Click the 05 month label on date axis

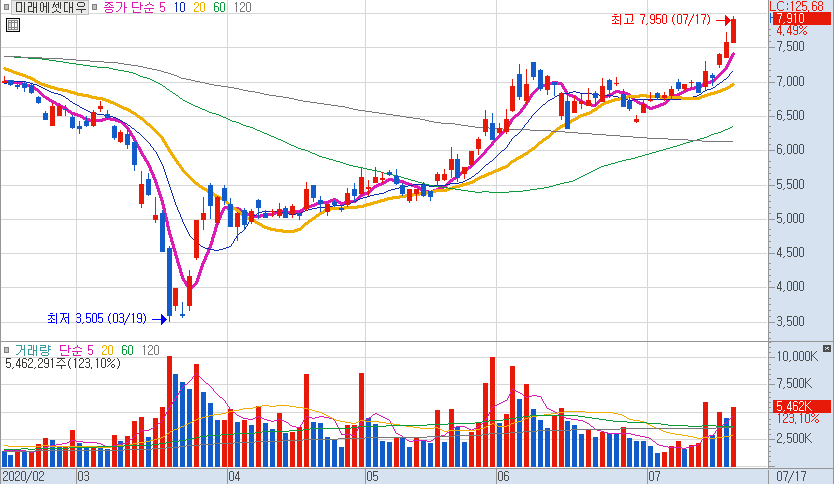(372, 476)
